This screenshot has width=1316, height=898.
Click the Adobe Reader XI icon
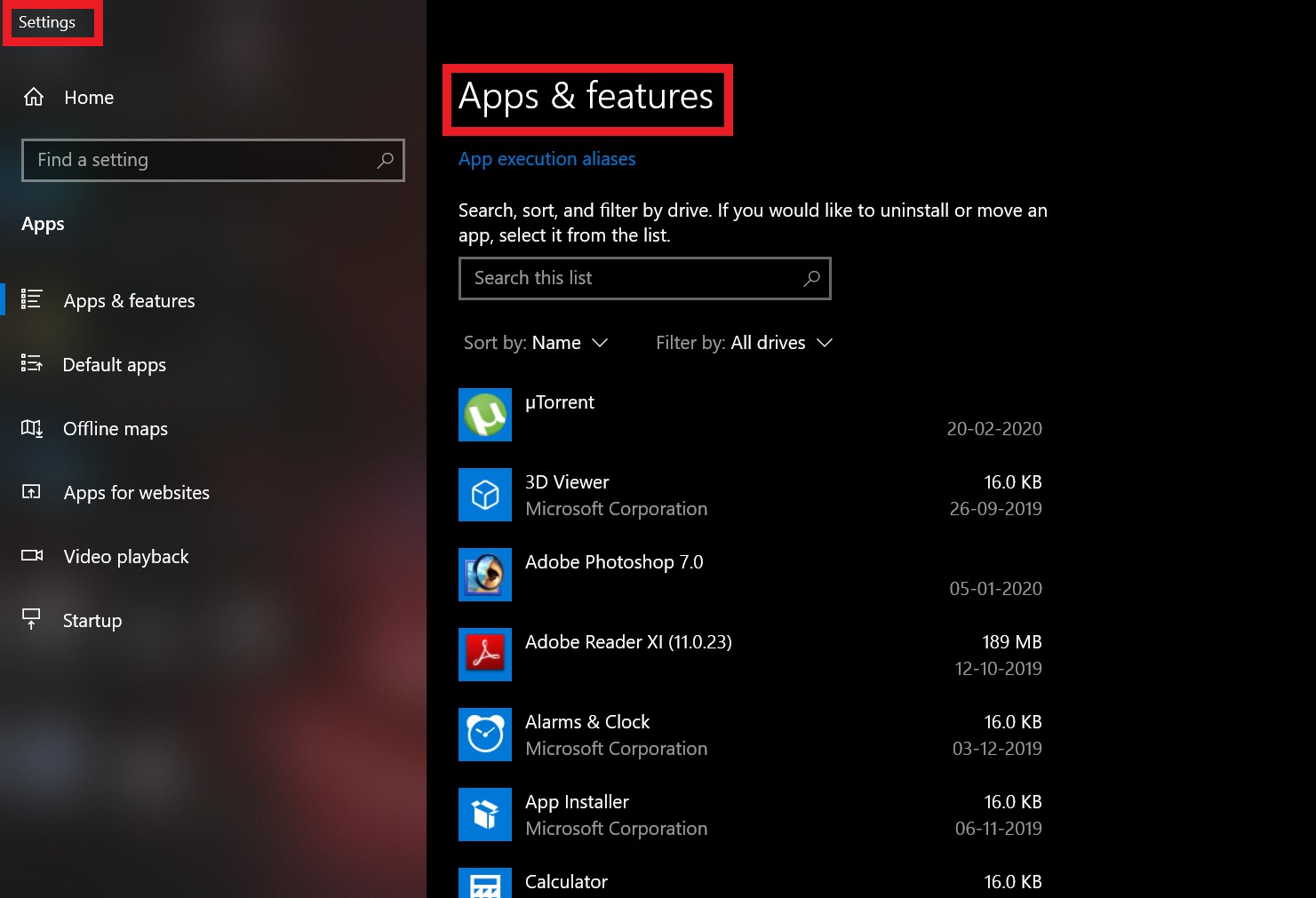(x=485, y=655)
